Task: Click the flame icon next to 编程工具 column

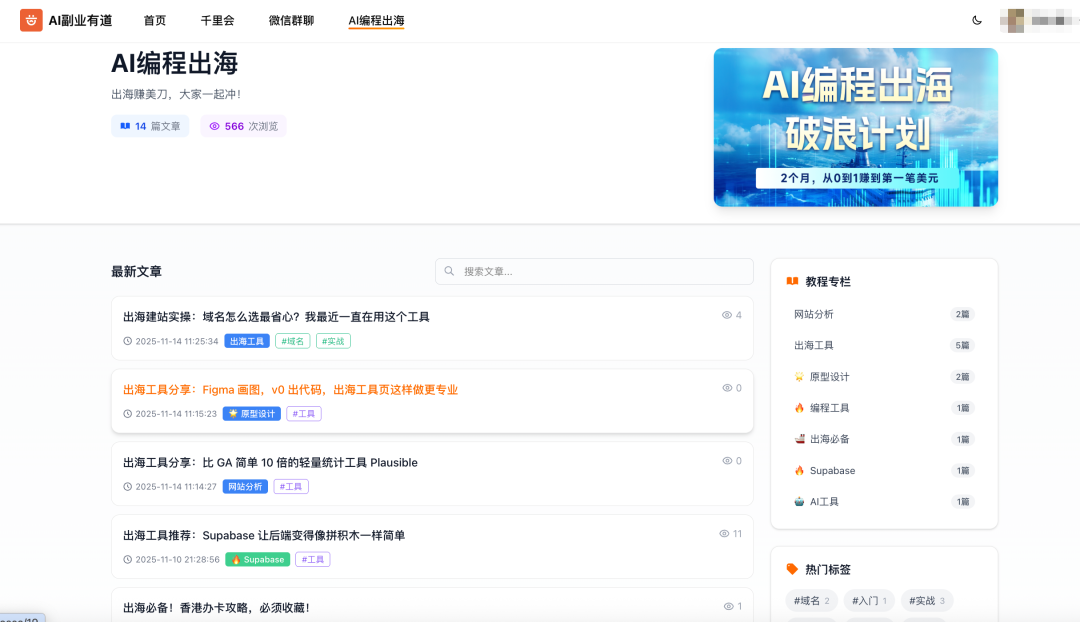Action: click(x=800, y=407)
